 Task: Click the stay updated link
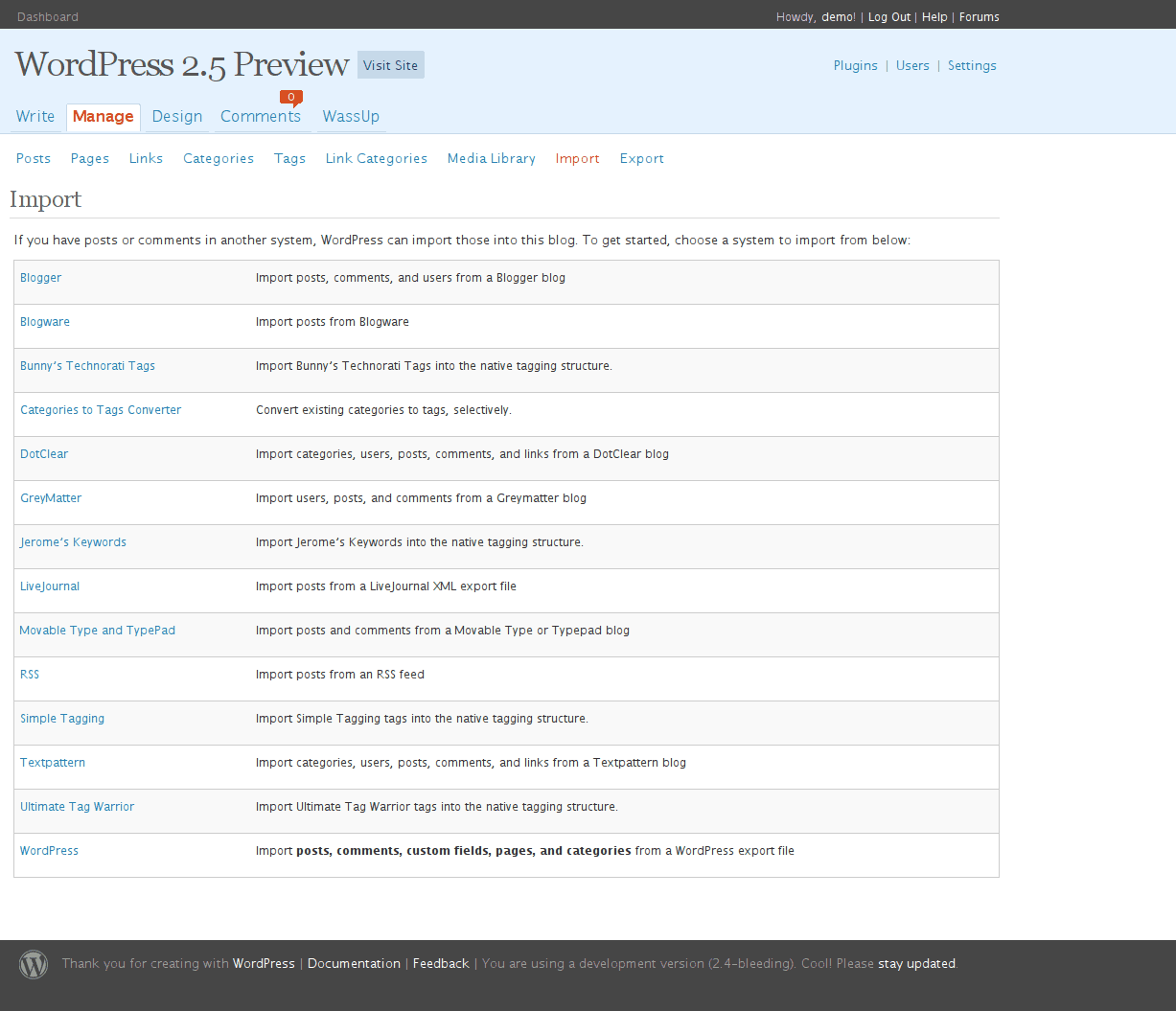coord(917,963)
